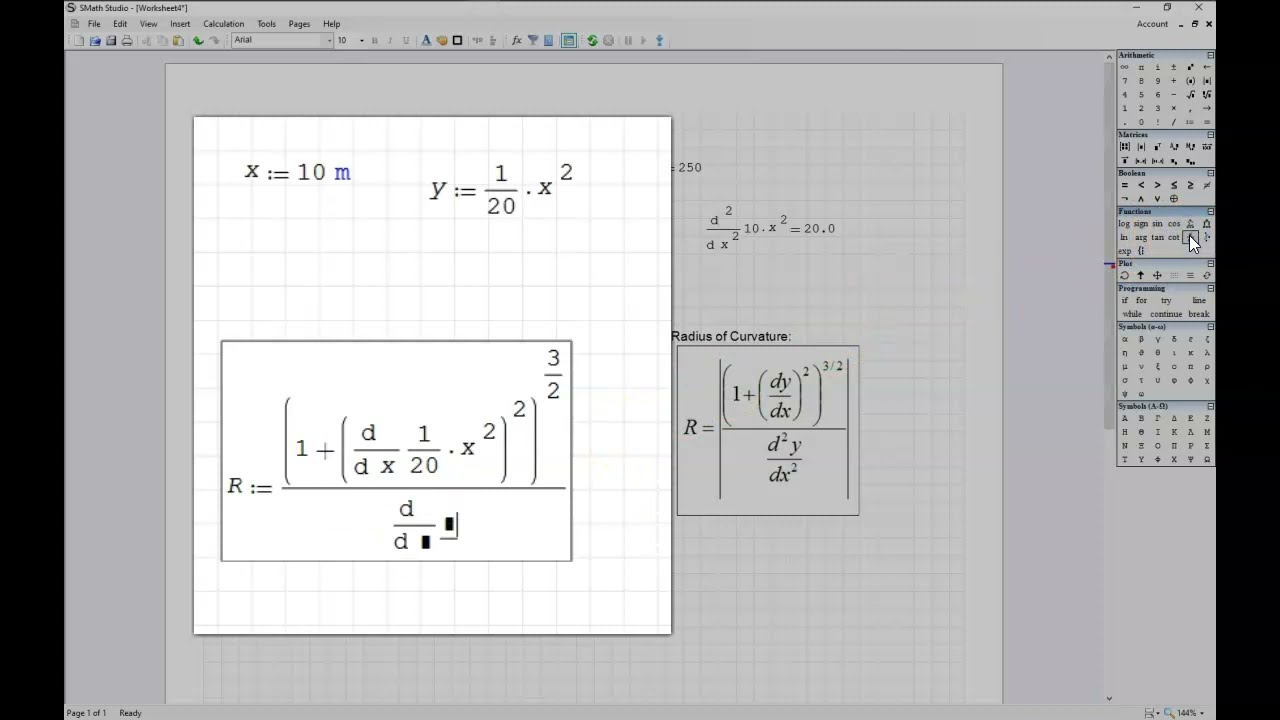Insert the less-than-or-equal operator
Image resolution: width=1280 pixels, height=720 pixels.
tap(1174, 185)
